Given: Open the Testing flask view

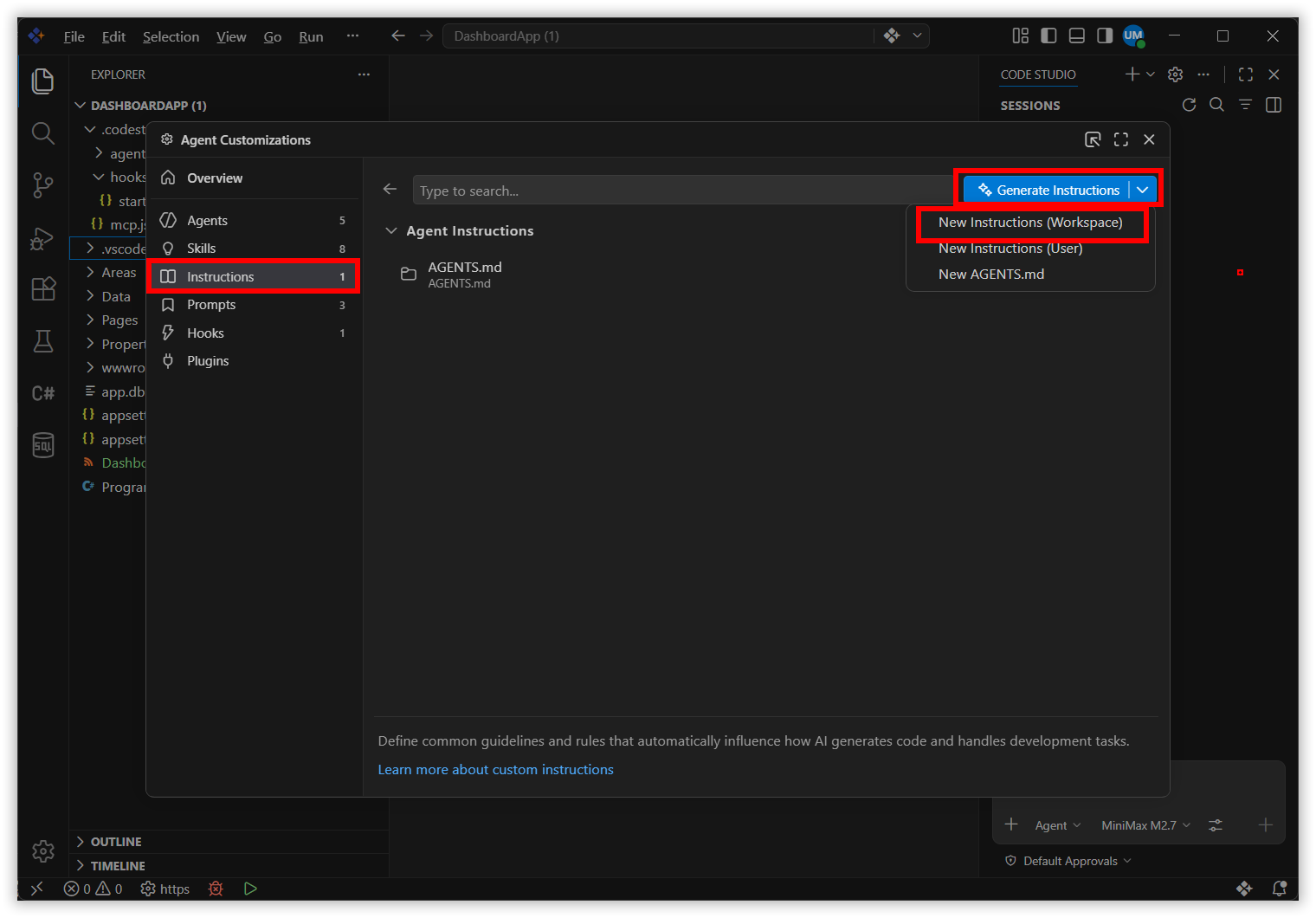Looking at the screenshot, I should click(x=42, y=341).
